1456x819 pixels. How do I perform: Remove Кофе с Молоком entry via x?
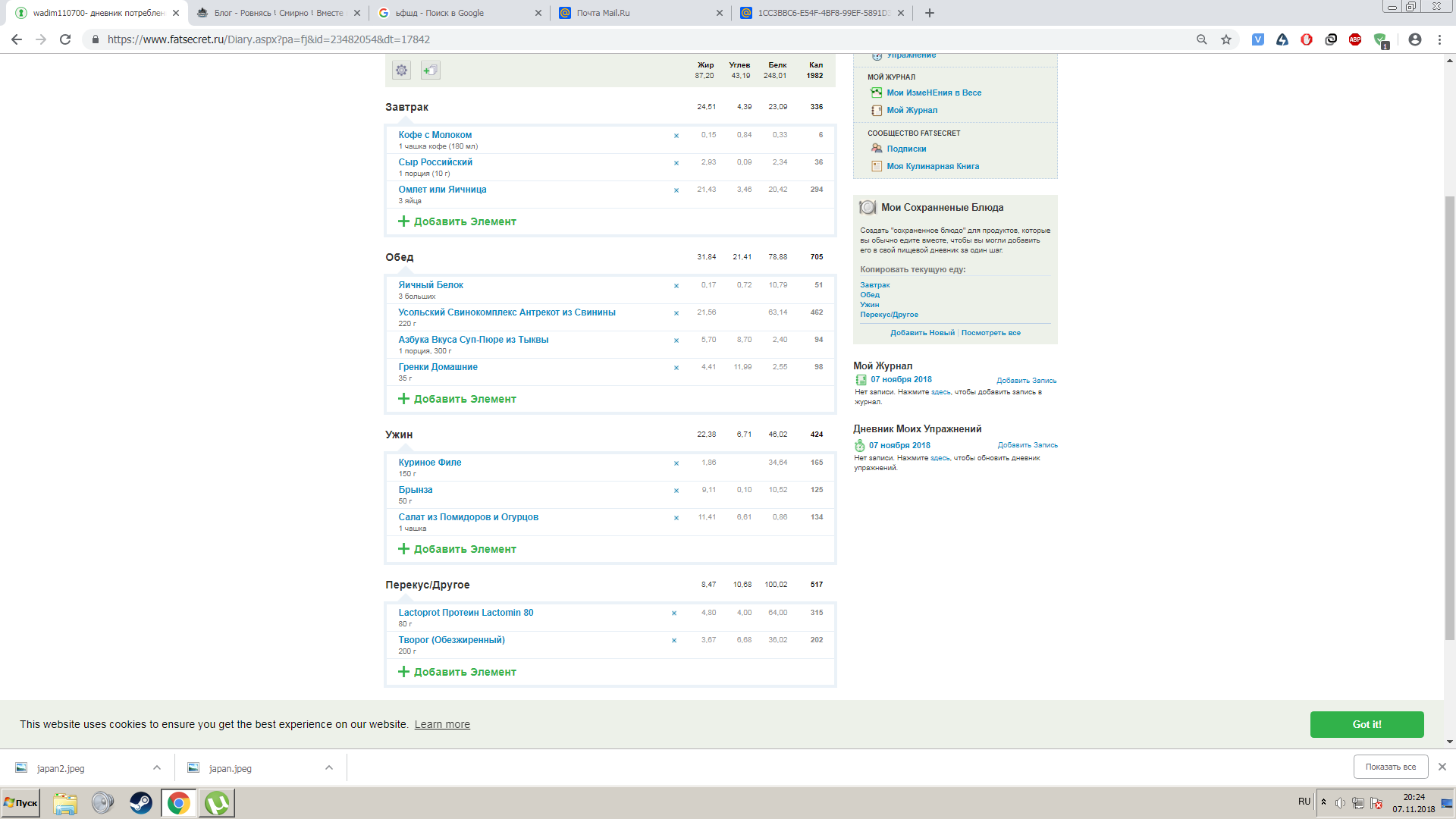tap(676, 136)
